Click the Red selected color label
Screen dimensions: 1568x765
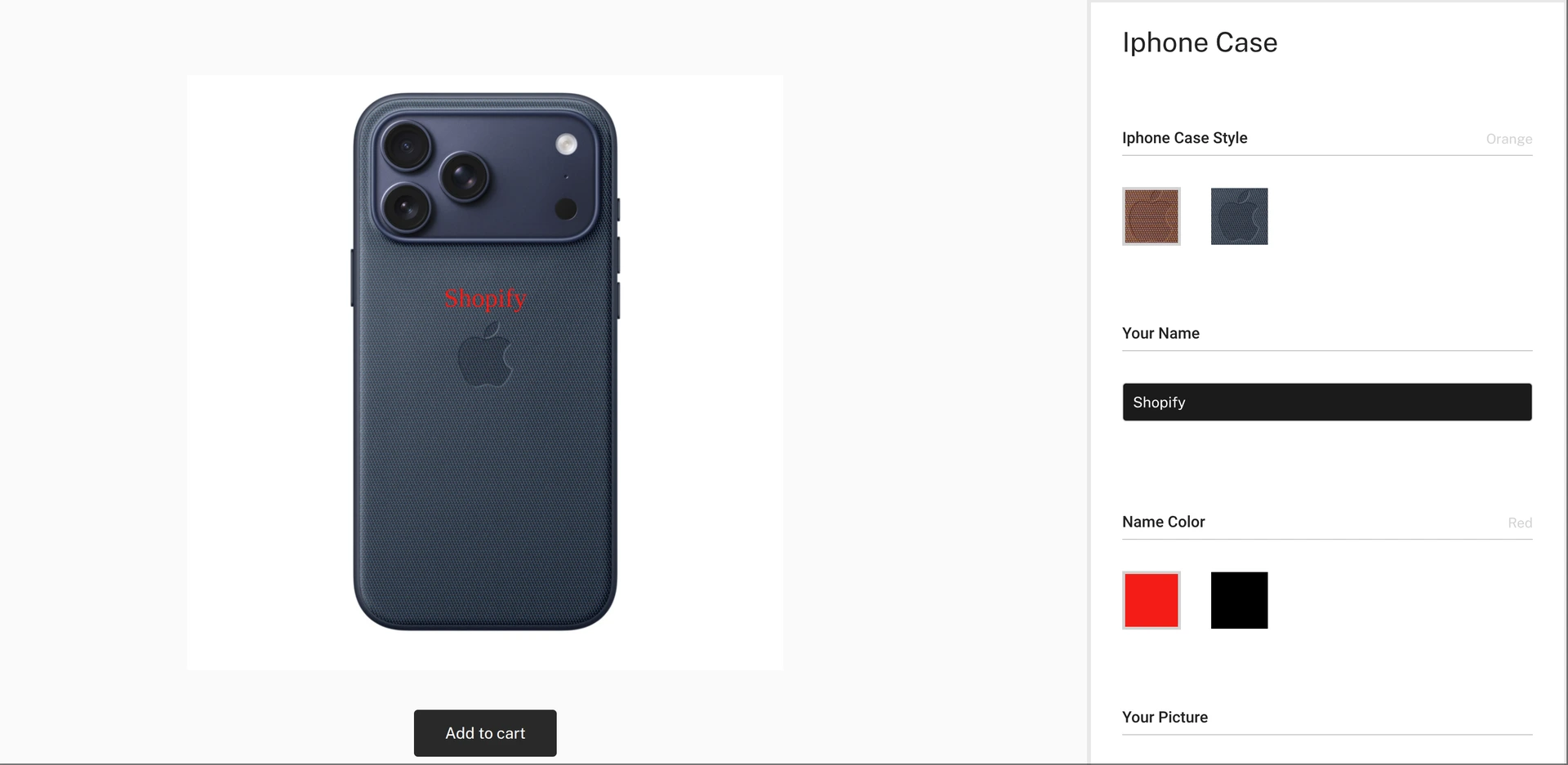pos(1520,523)
